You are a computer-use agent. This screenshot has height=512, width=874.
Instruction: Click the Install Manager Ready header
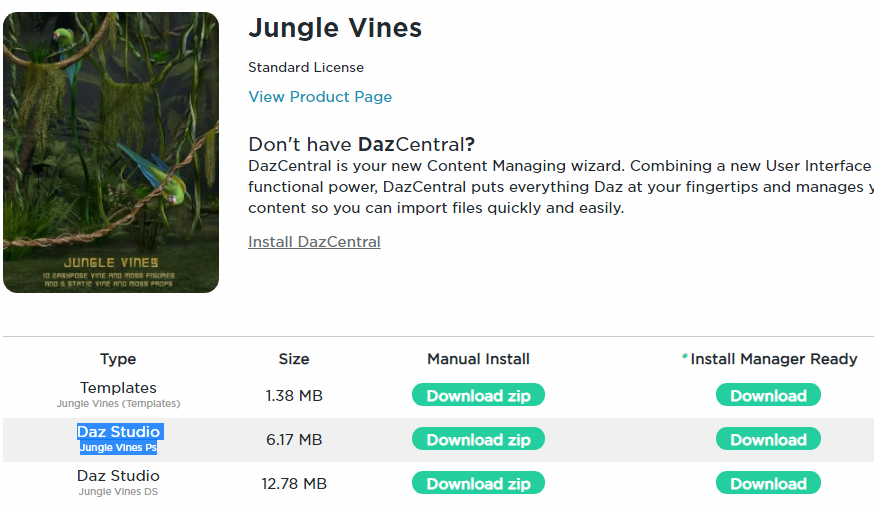click(x=773, y=359)
